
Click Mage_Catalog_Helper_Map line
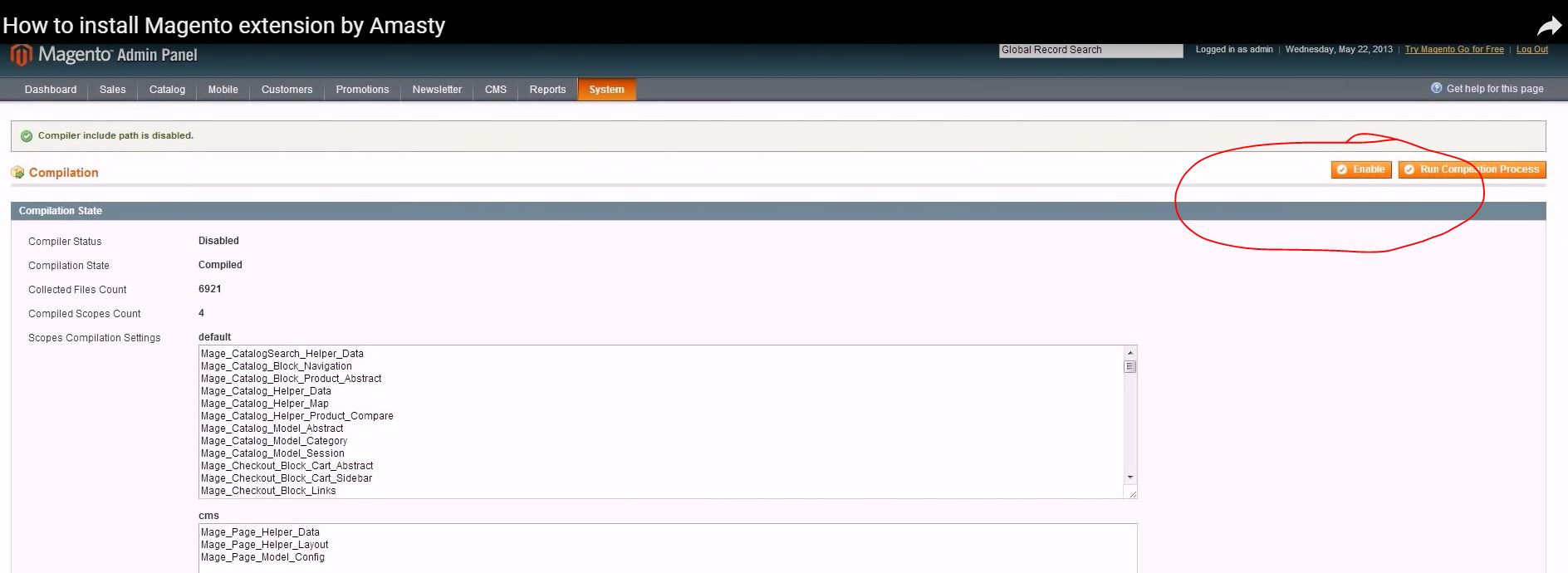(x=265, y=404)
